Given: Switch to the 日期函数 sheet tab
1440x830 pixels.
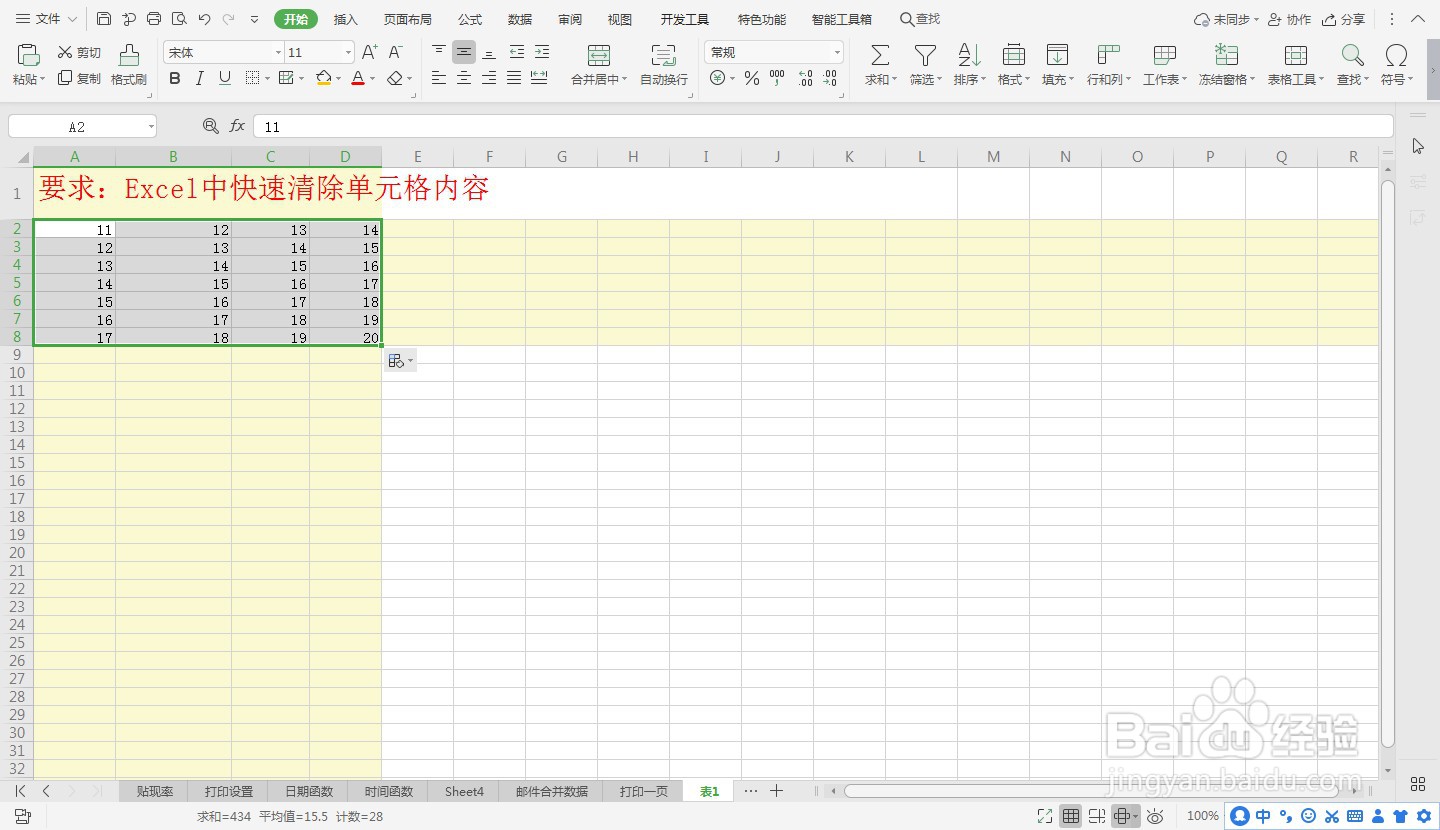Looking at the screenshot, I should point(309,791).
